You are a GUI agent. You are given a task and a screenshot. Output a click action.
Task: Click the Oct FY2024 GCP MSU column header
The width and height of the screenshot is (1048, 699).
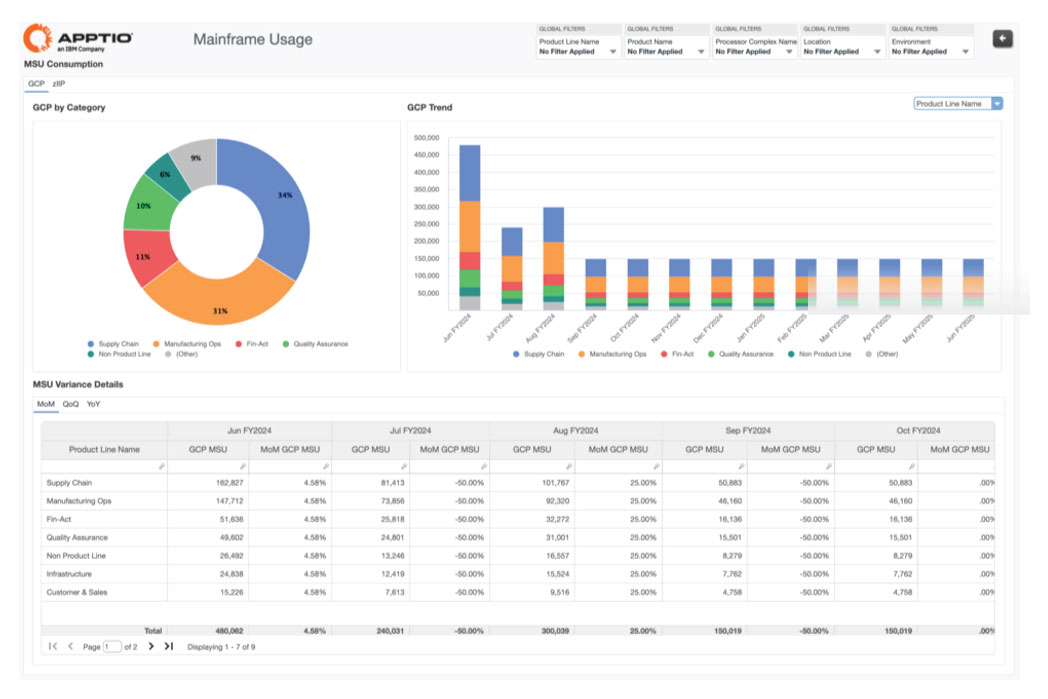tap(876, 449)
